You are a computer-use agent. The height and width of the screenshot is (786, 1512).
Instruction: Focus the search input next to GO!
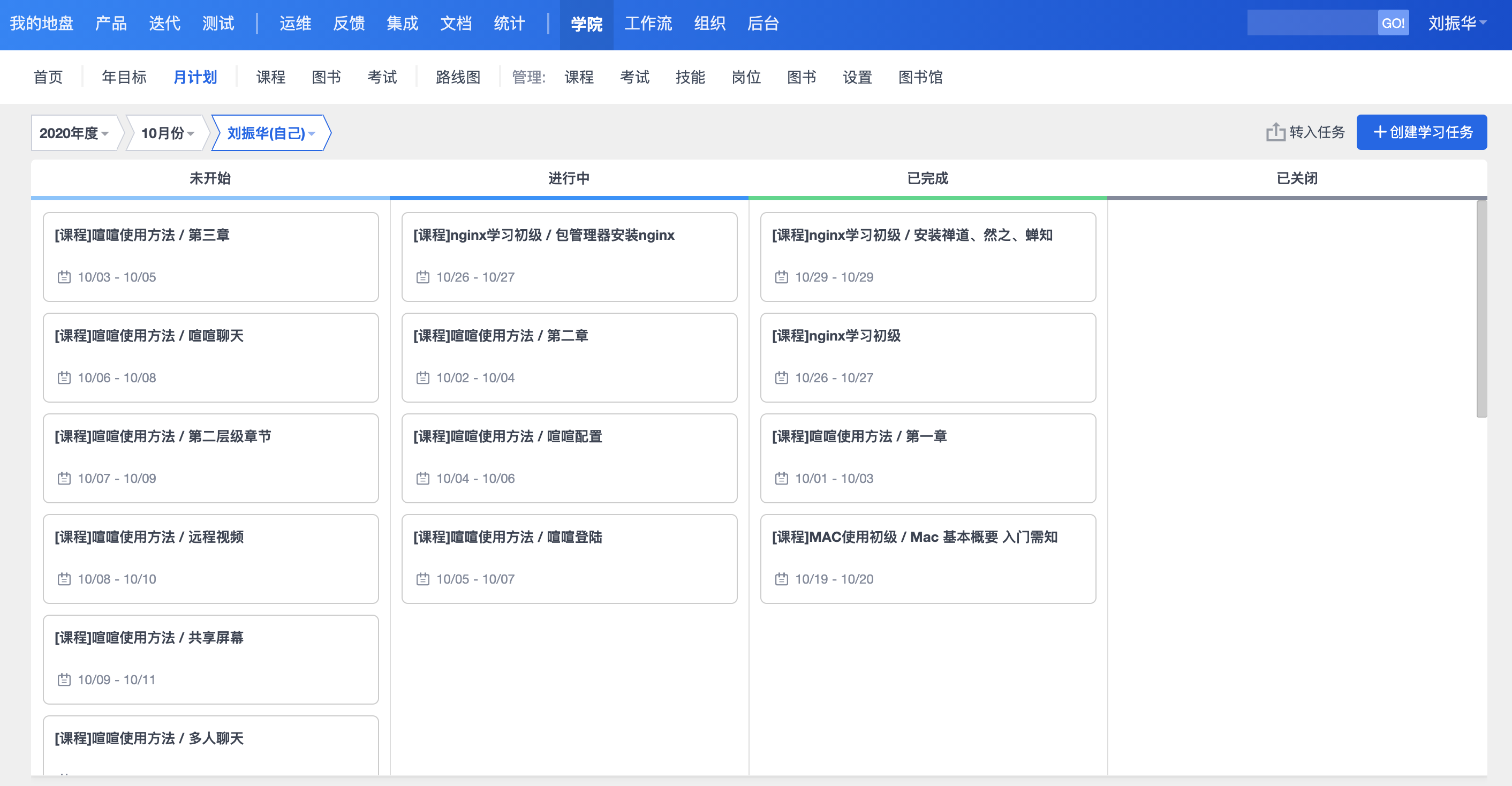1311,24
